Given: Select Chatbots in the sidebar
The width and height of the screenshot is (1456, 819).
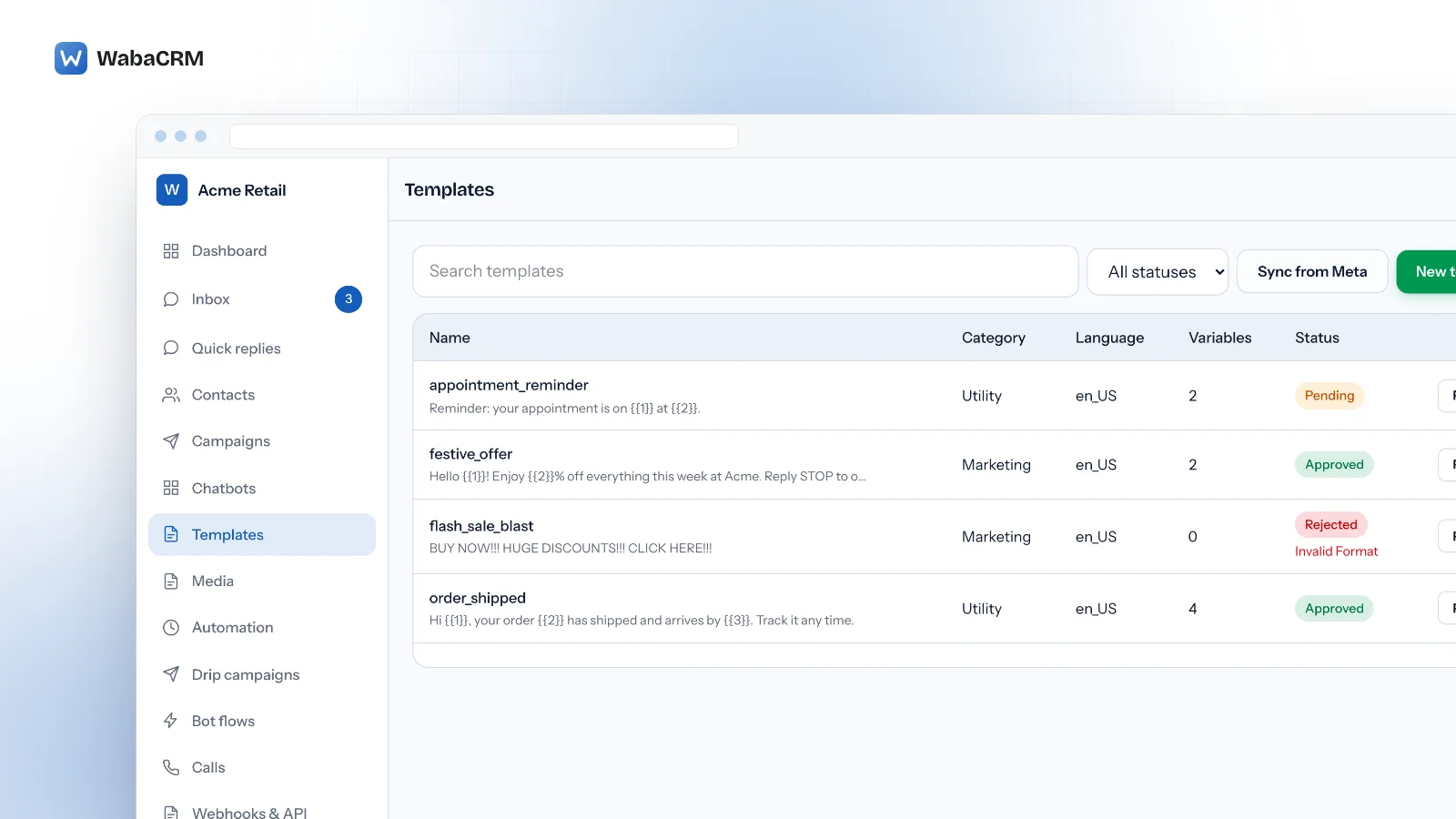Looking at the screenshot, I should point(262,489).
